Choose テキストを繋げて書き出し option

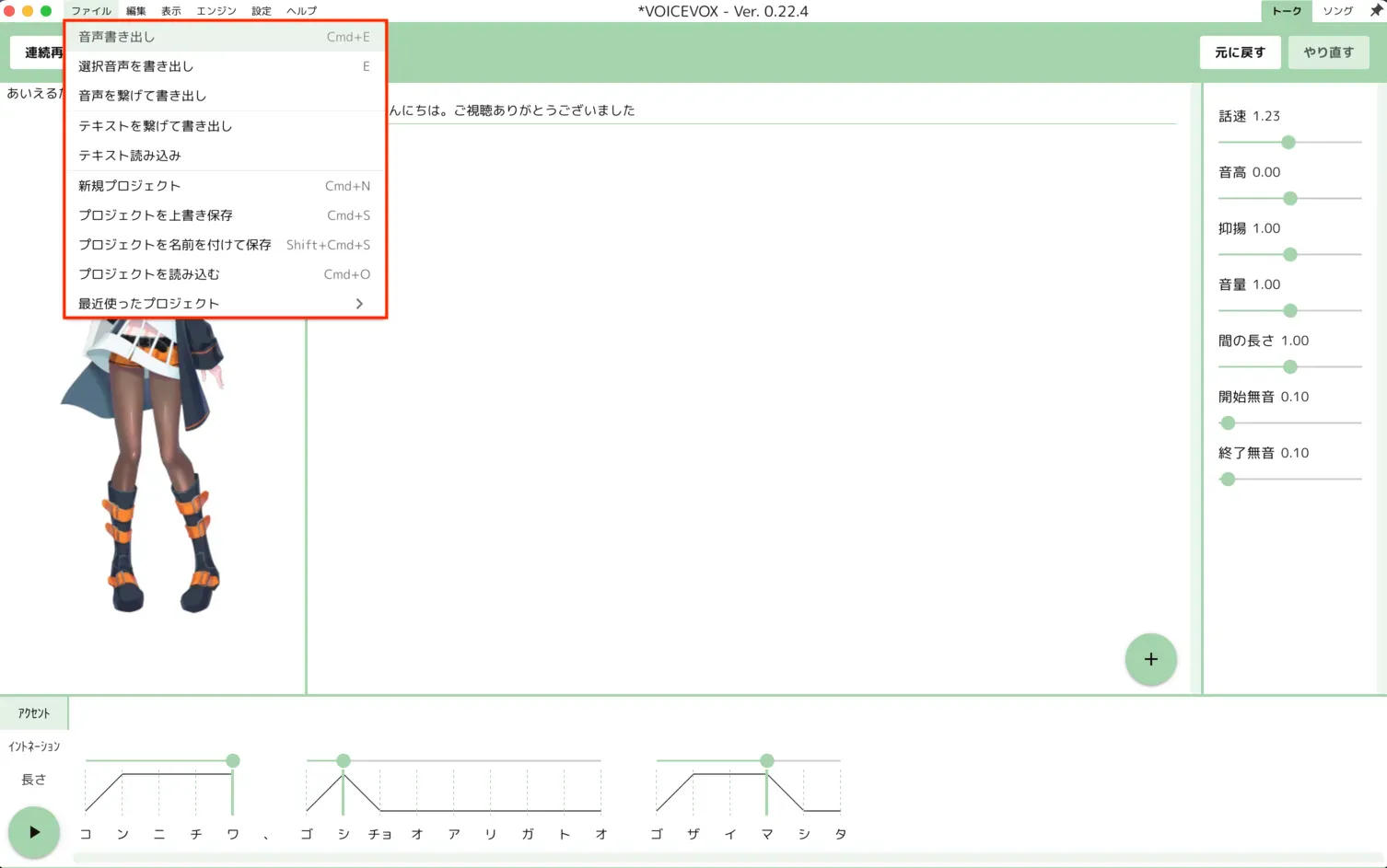(224, 126)
